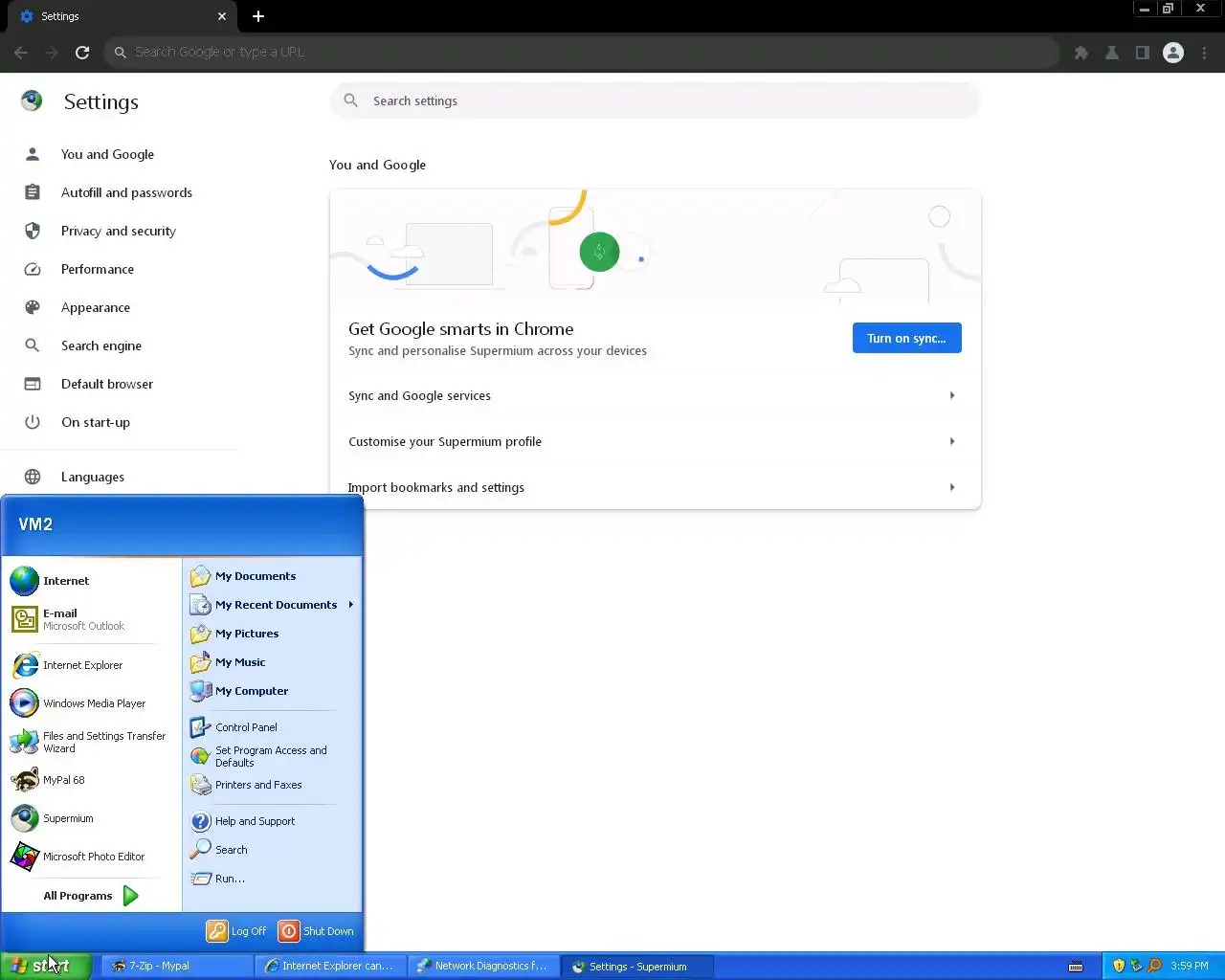
Task: Click the address bar
Action: (582, 53)
